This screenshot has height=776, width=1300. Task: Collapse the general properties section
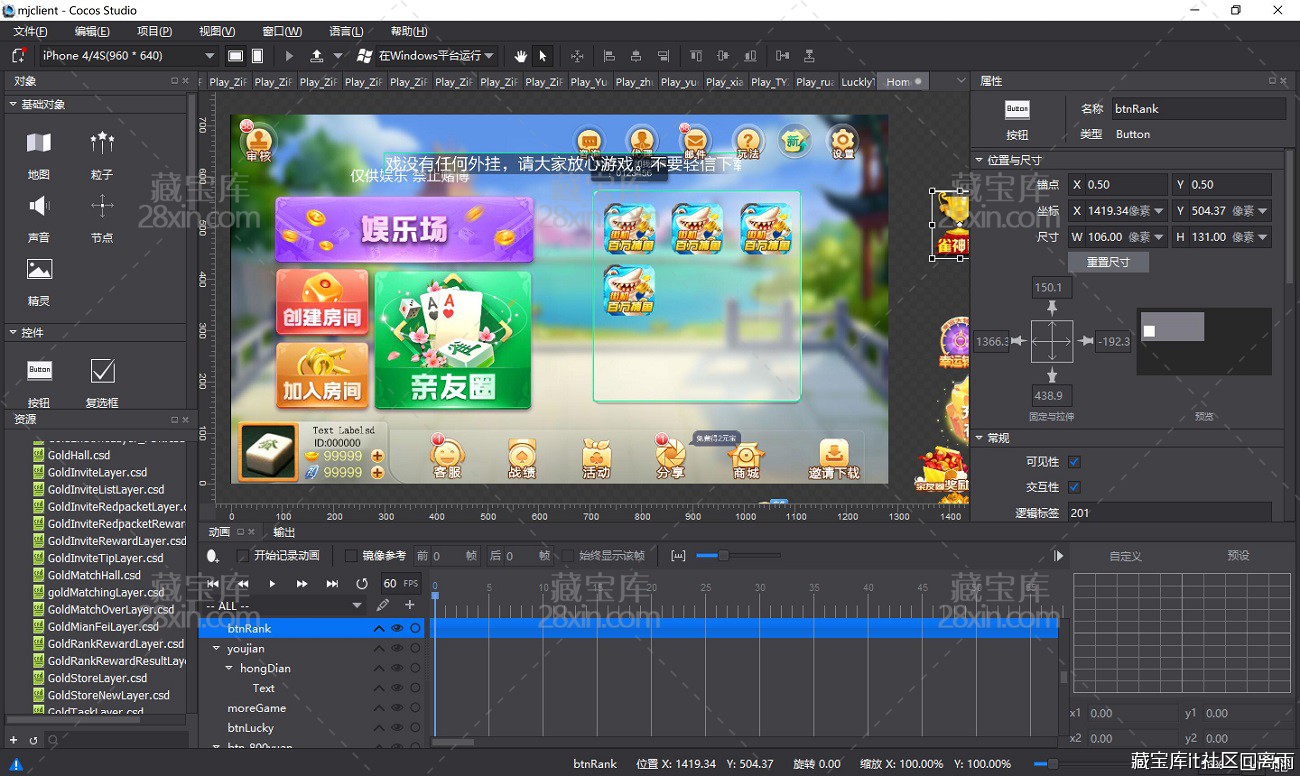point(979,438)
